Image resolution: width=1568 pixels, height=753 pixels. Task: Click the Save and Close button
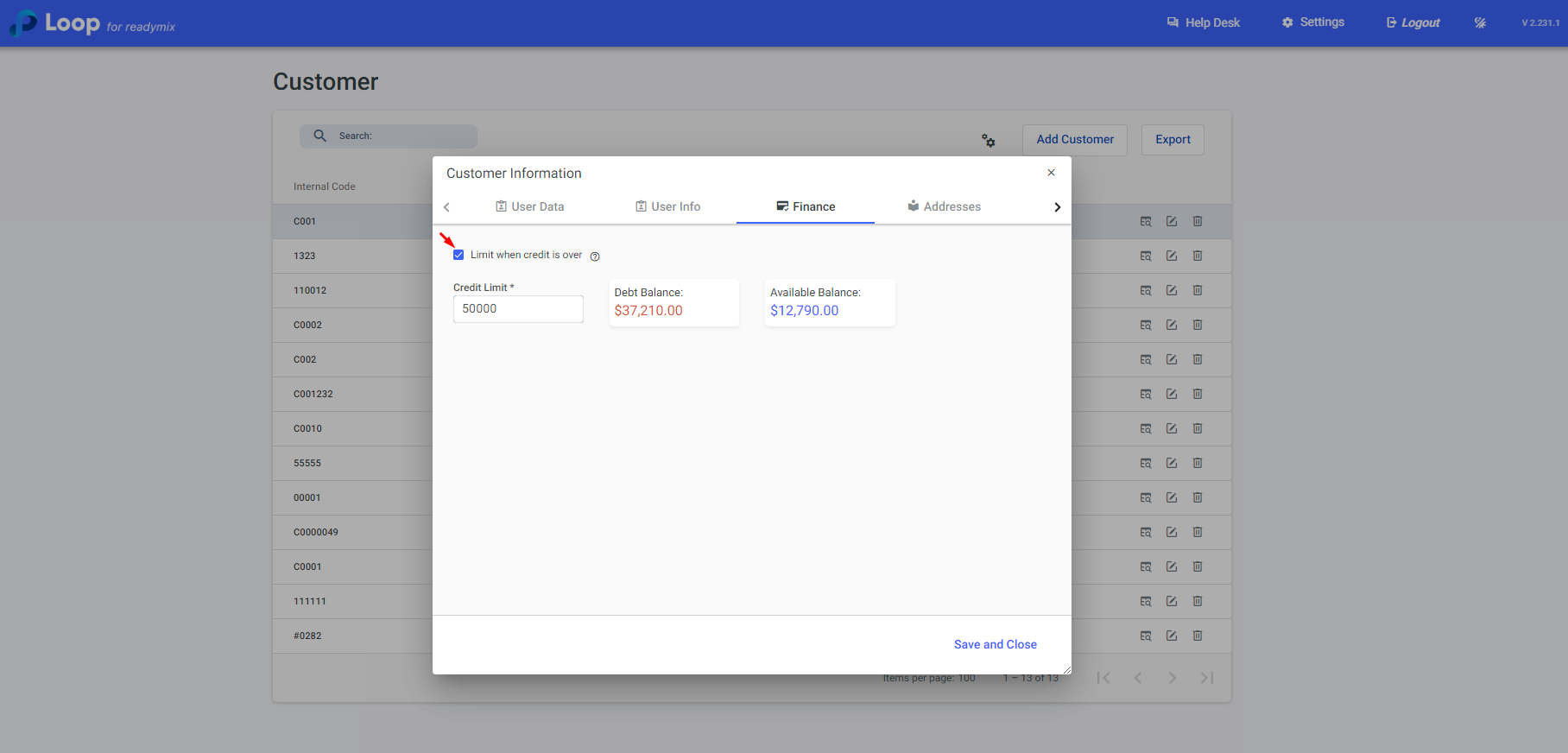pos(995,644)
